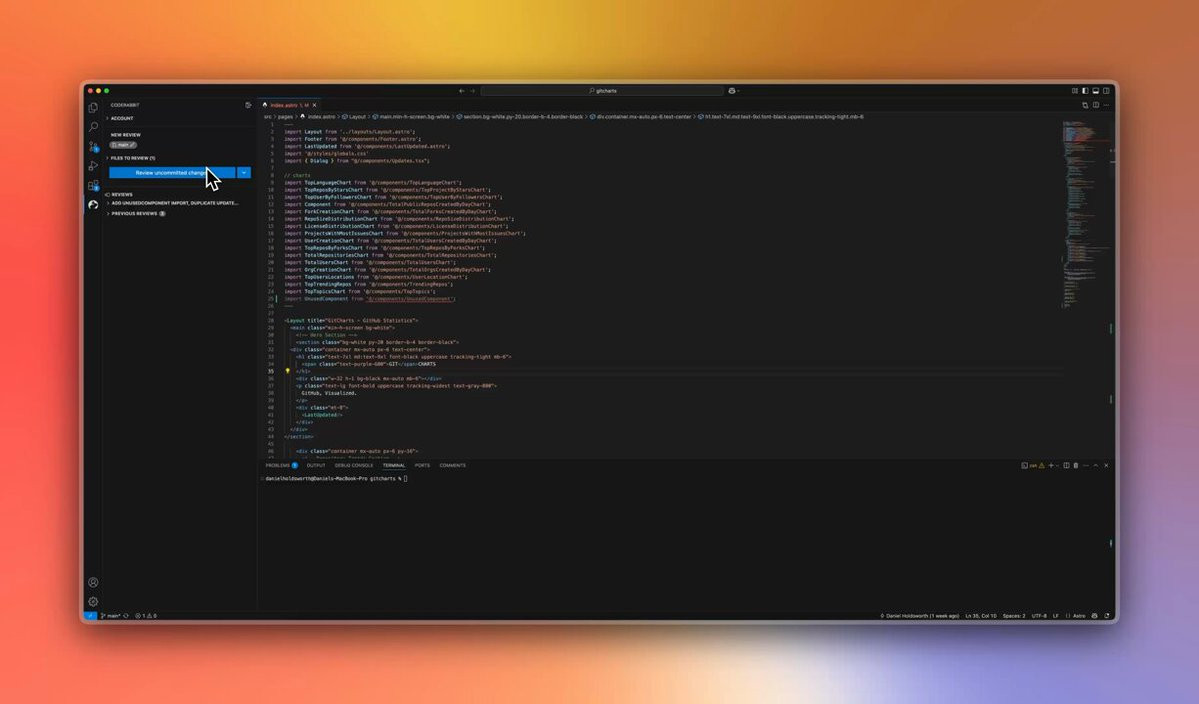The width and height of the screenshot is (1199, 704).
Task: Open the Manage gear icon
Action: coord(93,602)
